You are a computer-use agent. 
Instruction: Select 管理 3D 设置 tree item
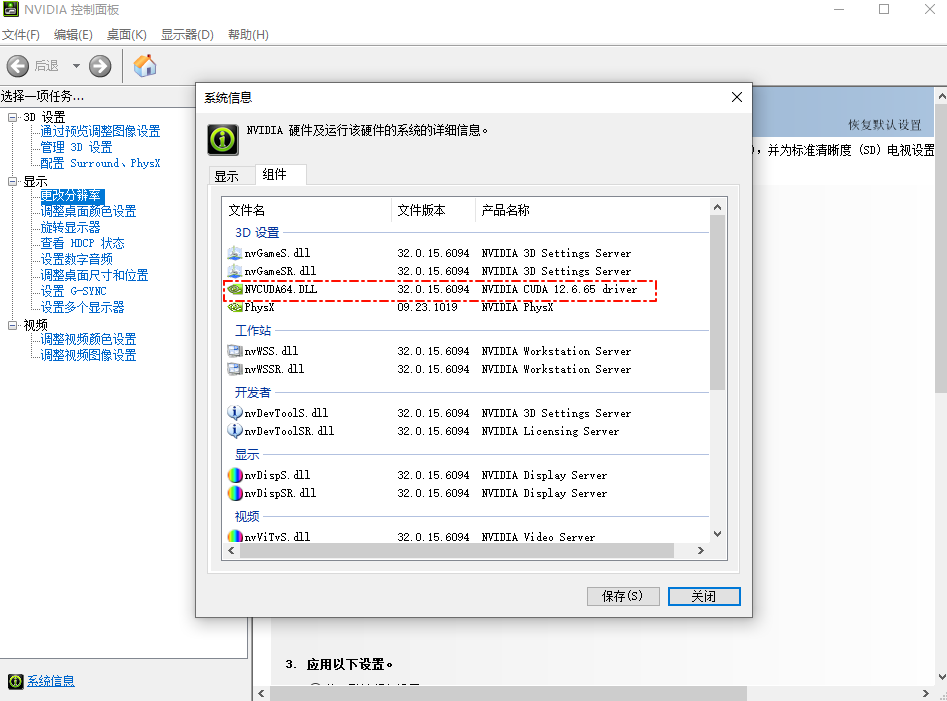(76, 147)
